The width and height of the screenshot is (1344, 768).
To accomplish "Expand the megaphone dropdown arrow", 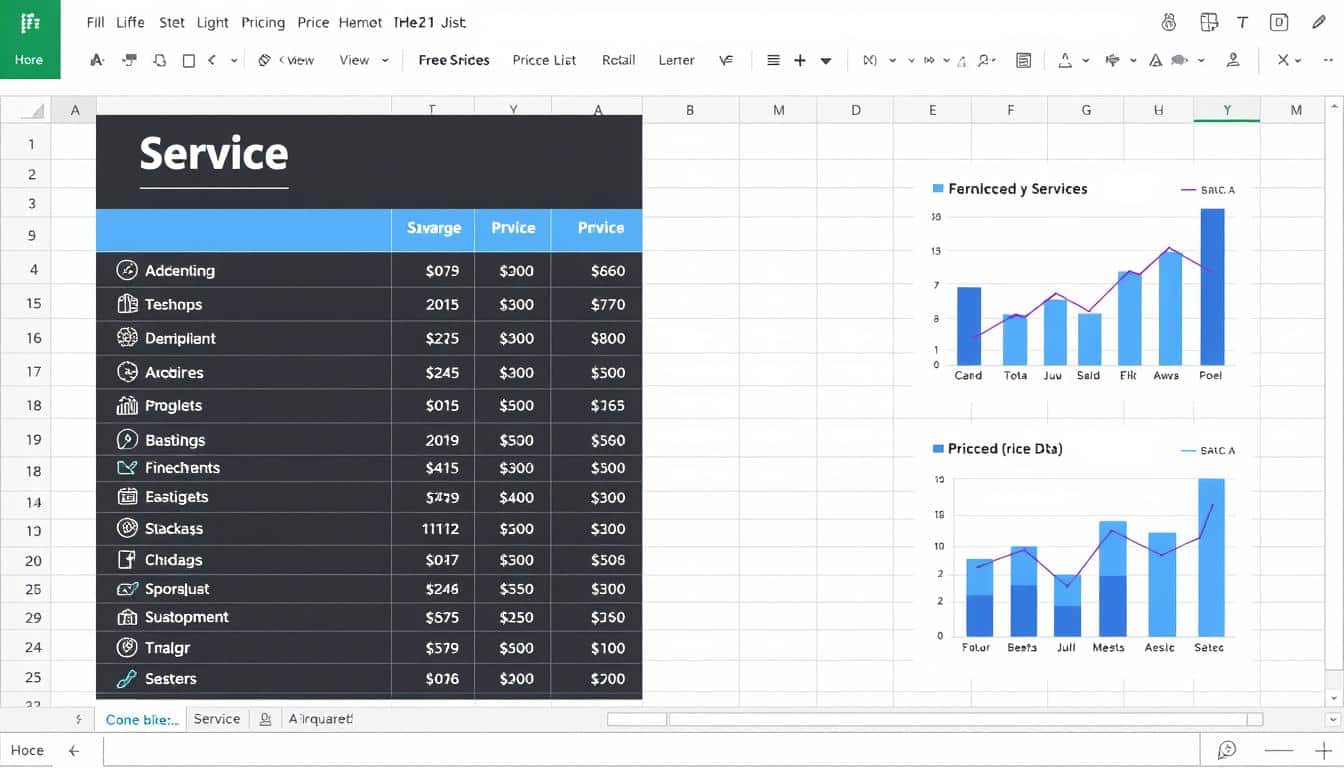I will click(x=1133, y=60).
